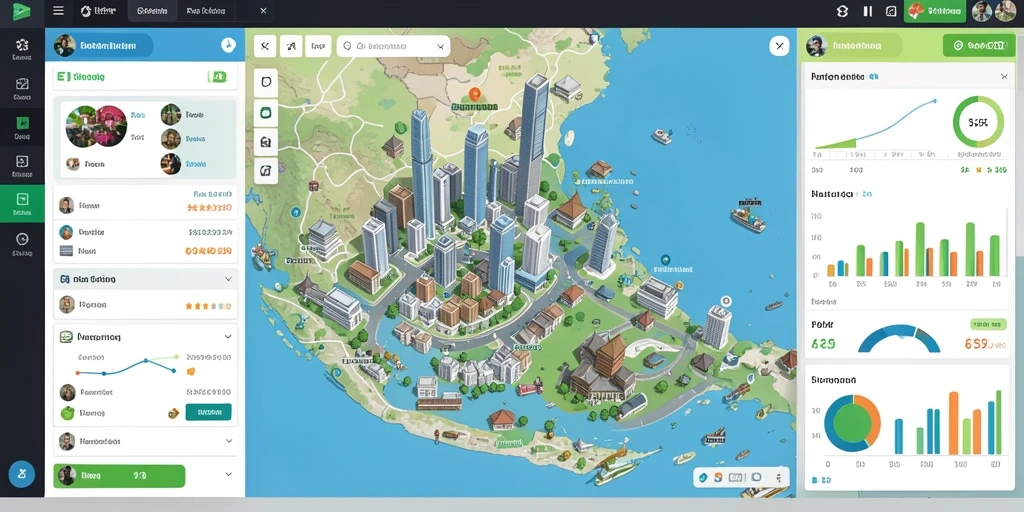
Task: Click the orange icon in bottom map toolbar
Action: point(719,477)
